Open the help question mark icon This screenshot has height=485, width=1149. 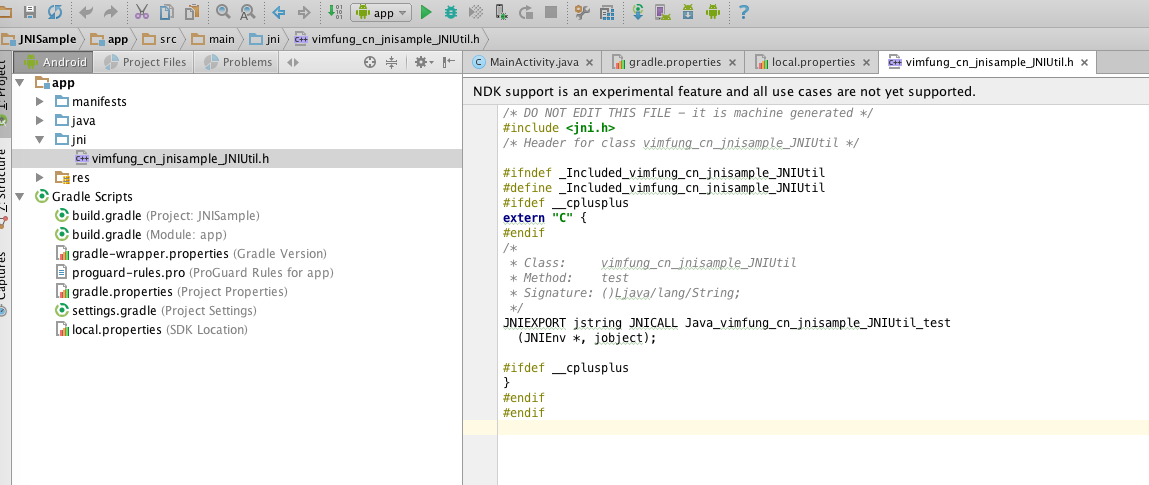click(x=743, y=13)
